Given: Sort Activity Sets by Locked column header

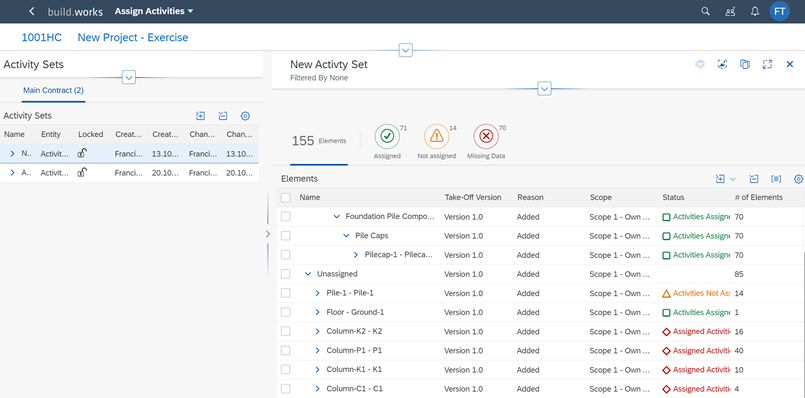Looking at the screenshot, I should coord(91,135).
